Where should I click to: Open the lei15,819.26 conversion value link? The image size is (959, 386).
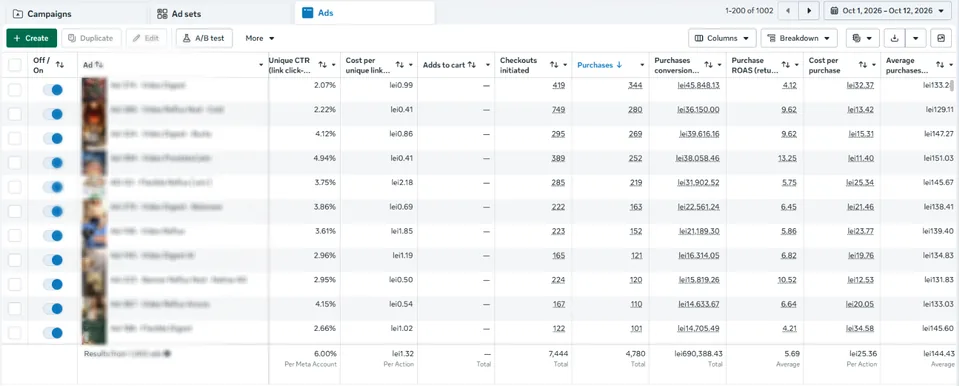point(698,280)
